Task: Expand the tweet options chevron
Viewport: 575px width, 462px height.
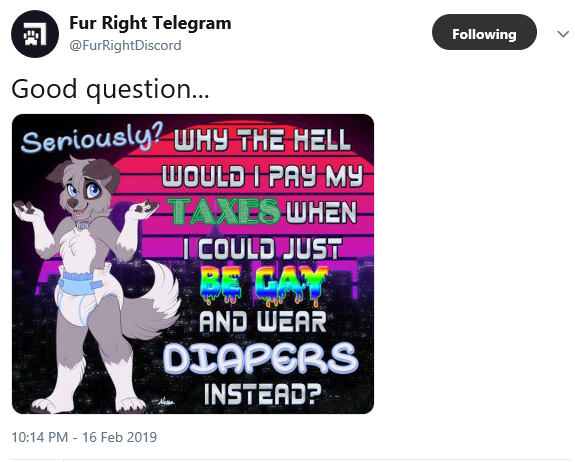Action: click(x=563, y=34)
